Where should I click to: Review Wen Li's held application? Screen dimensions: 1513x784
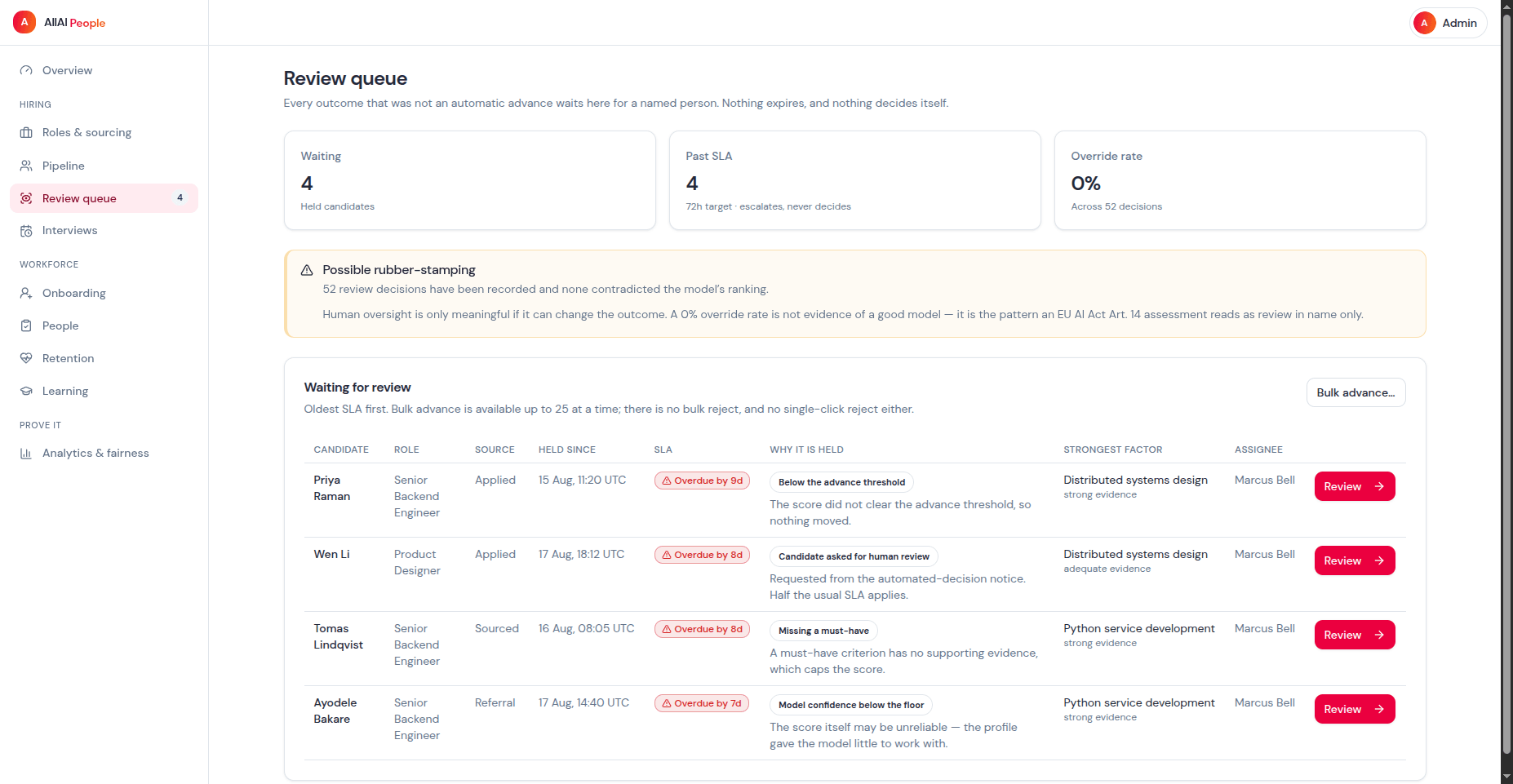click(x=1355, y=560)
